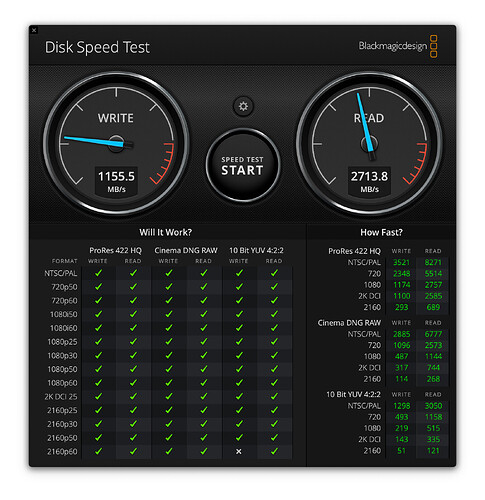
Task: Click the 2160p60 10 Bit YUV read checkmark
Action: tap(274, 451)
